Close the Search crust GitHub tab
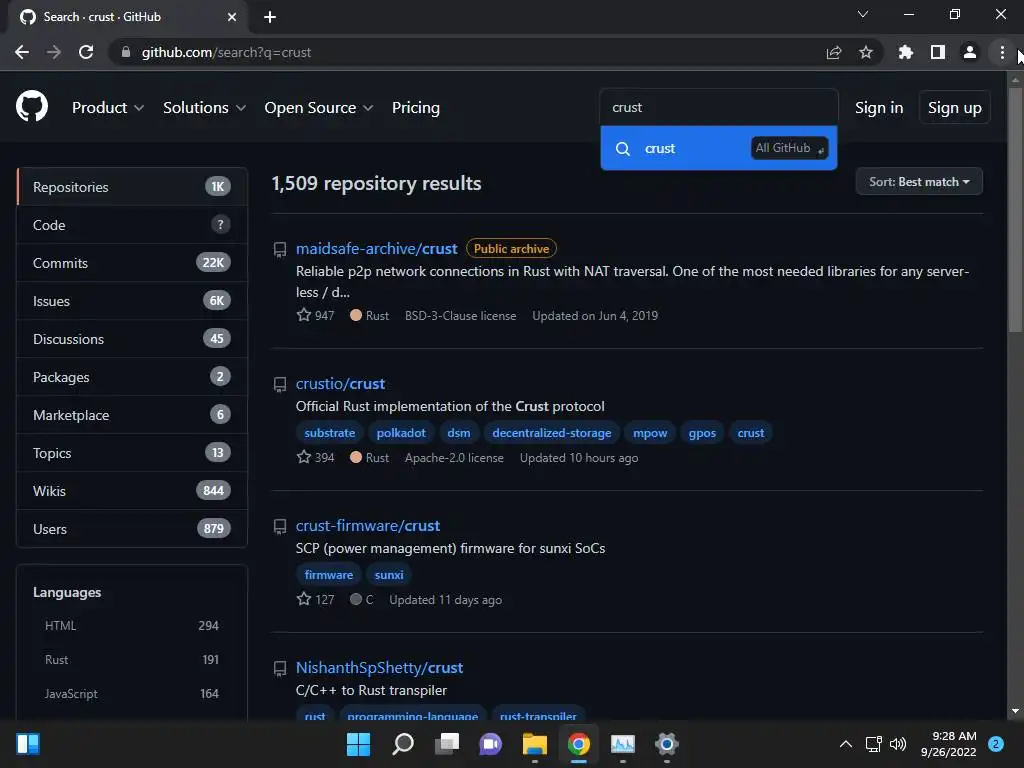 coord(232,17)
